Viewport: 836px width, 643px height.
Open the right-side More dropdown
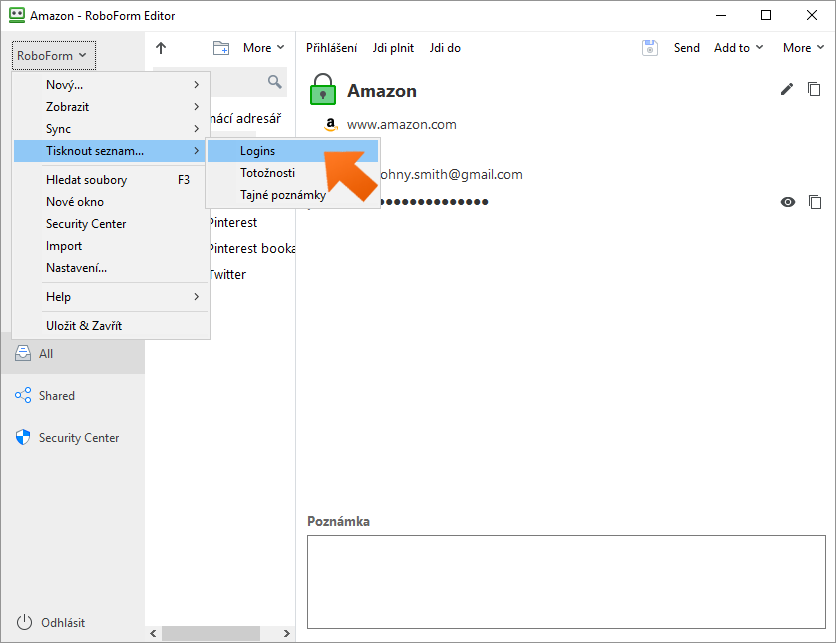(803, 48)
